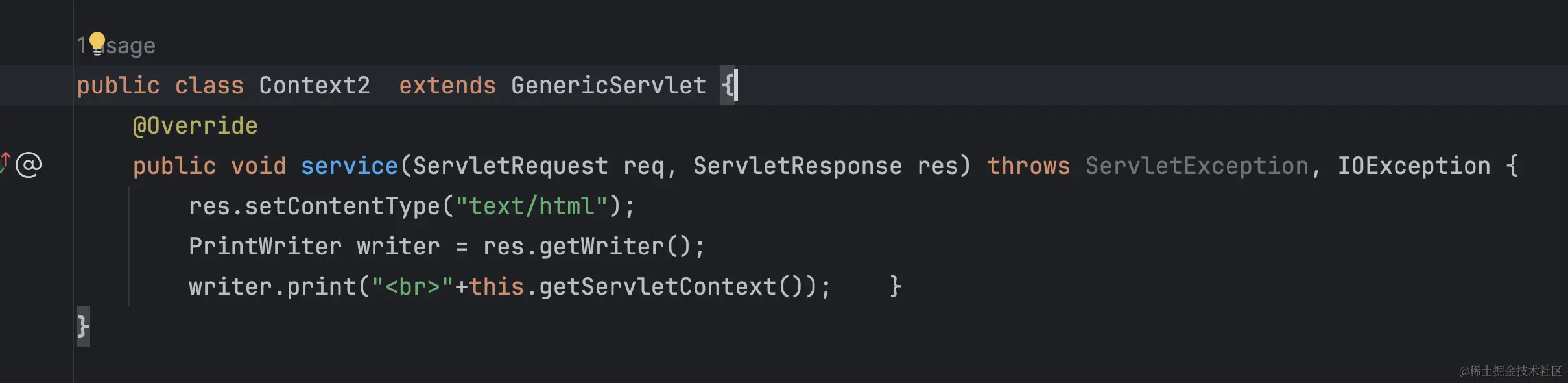Click the ServletResponse parameter type
Viewport: 1568px width, 383px height.
pyautogui.click(x=797, y=166)
